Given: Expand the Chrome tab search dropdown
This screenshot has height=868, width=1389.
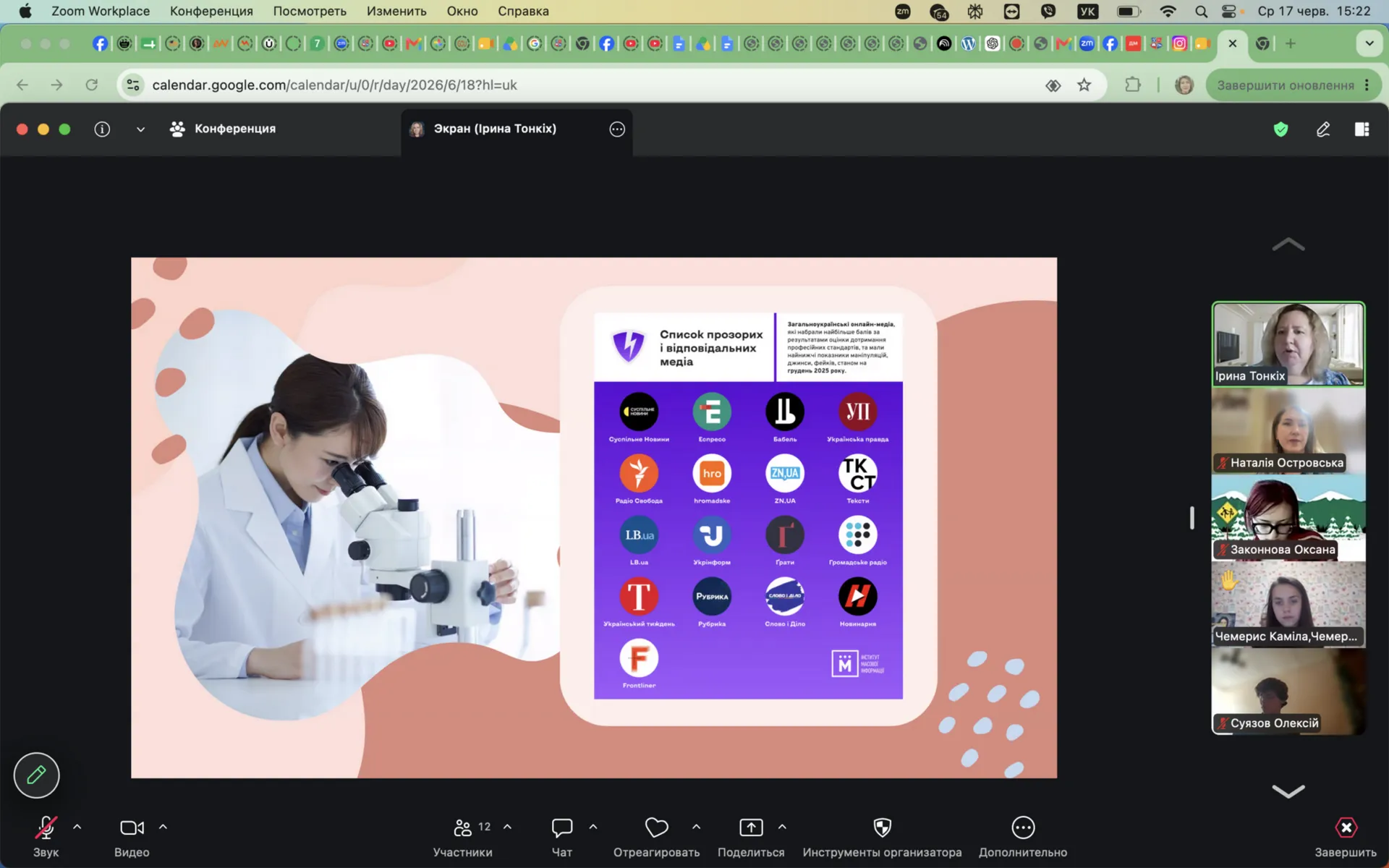Looking at the screenshot, I should [1369, 43].
